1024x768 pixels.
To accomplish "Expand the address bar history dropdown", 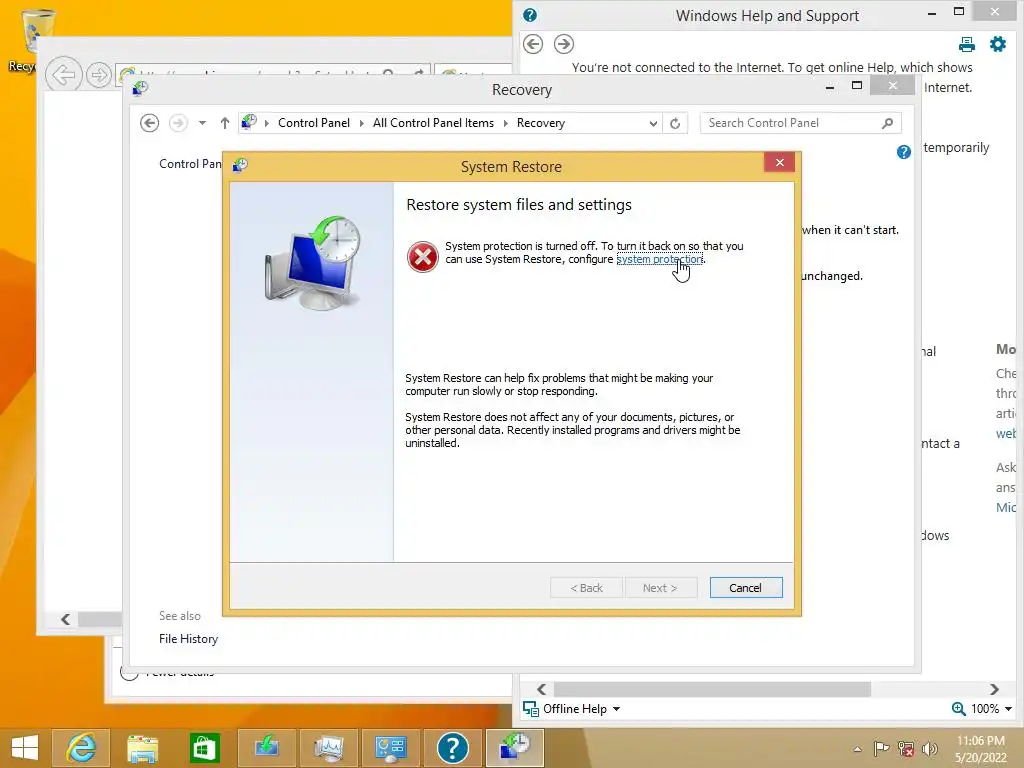I will 652,123.
